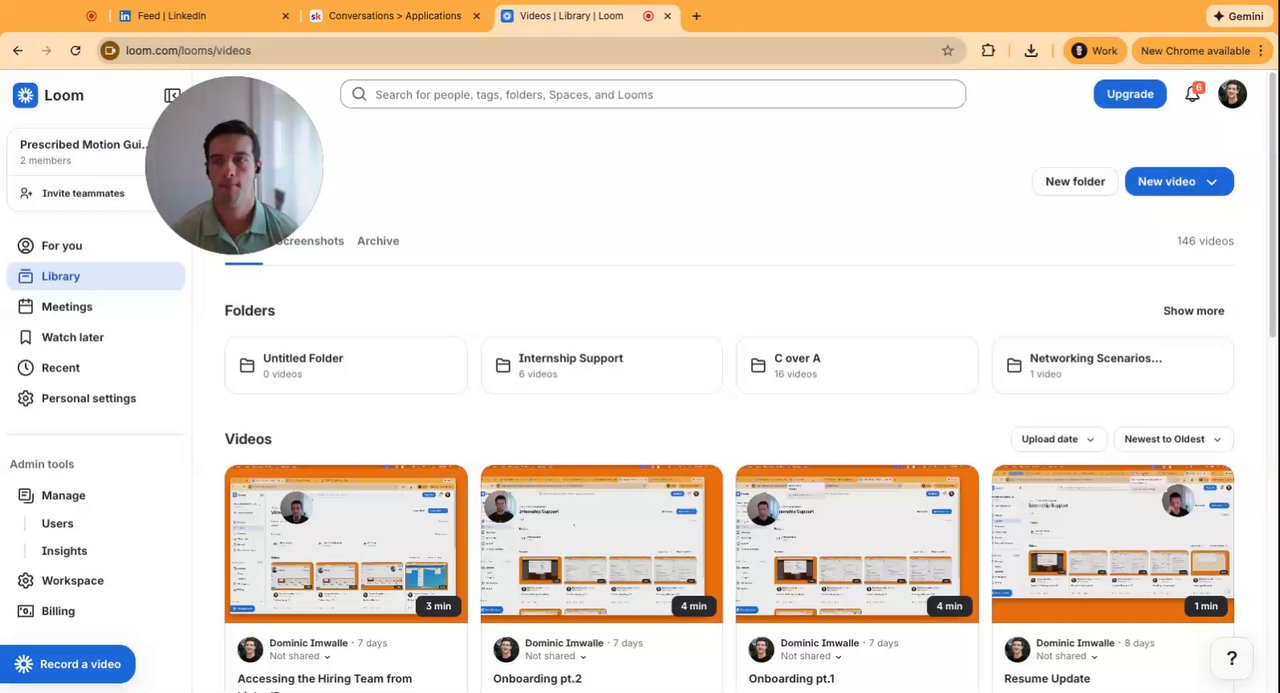Show more folders
The height and width of the screenshot is (693, 1280).
(x=1193, y=311)
